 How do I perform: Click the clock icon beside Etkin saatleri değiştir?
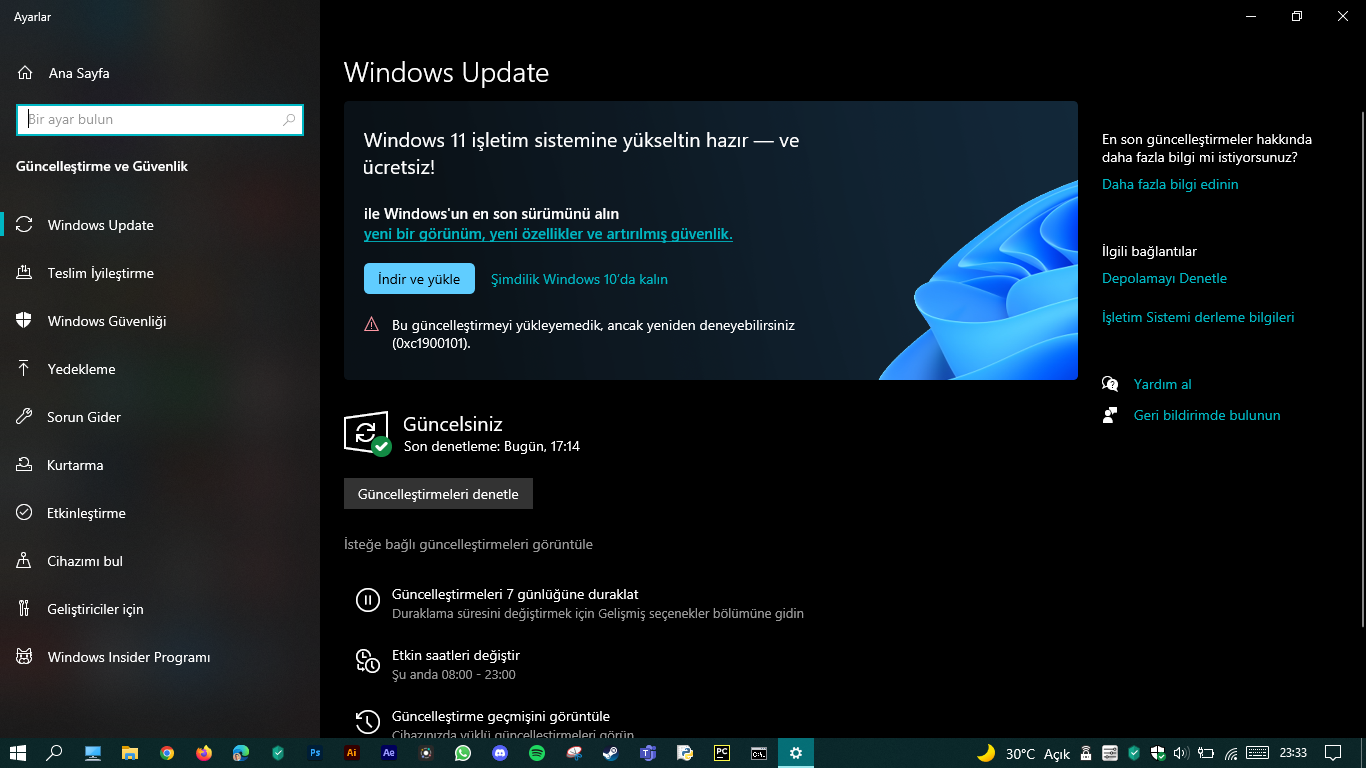point(368,661)
